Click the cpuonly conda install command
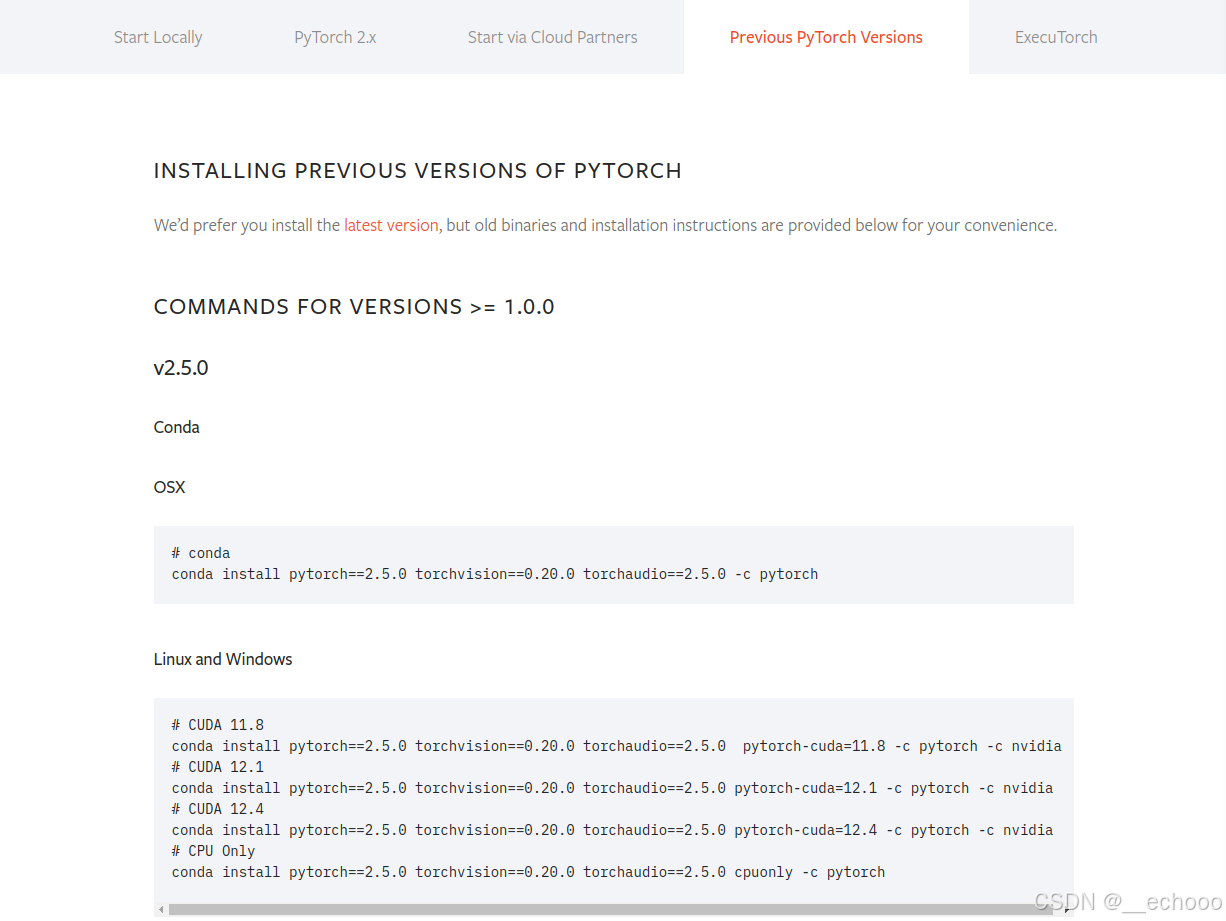 click(x=528, y=872)
